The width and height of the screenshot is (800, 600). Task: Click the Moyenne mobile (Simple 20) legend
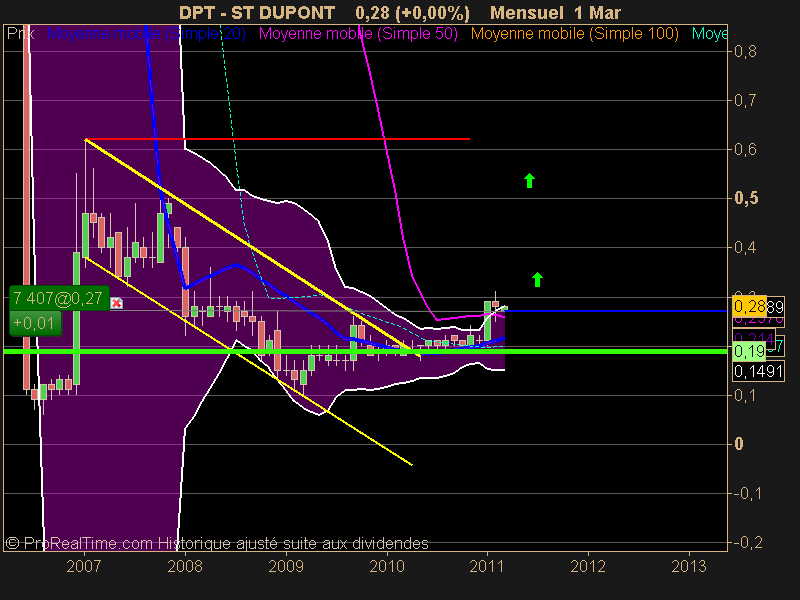pos(146,34)
